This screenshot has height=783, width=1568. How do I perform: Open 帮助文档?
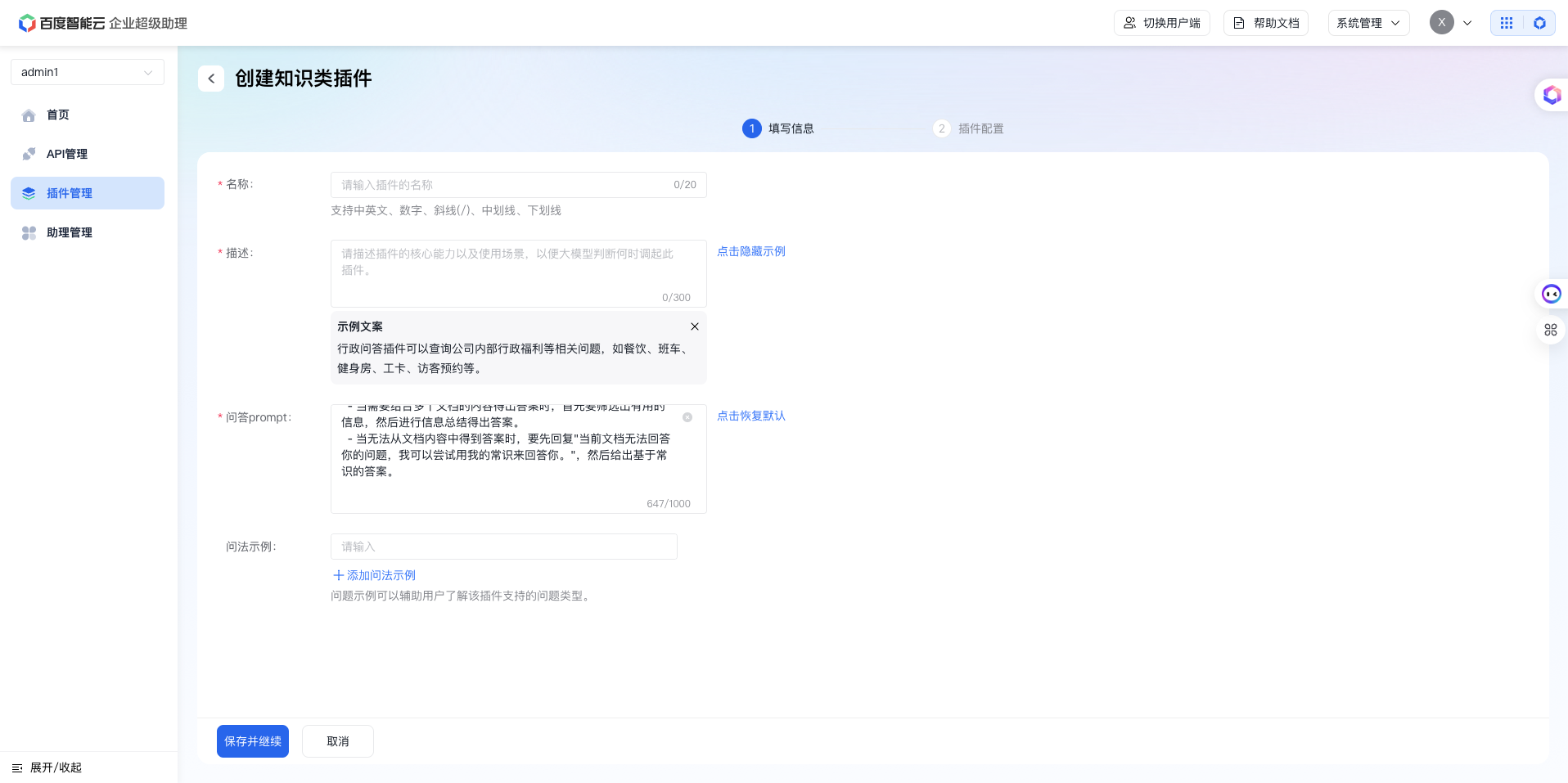1266,23
